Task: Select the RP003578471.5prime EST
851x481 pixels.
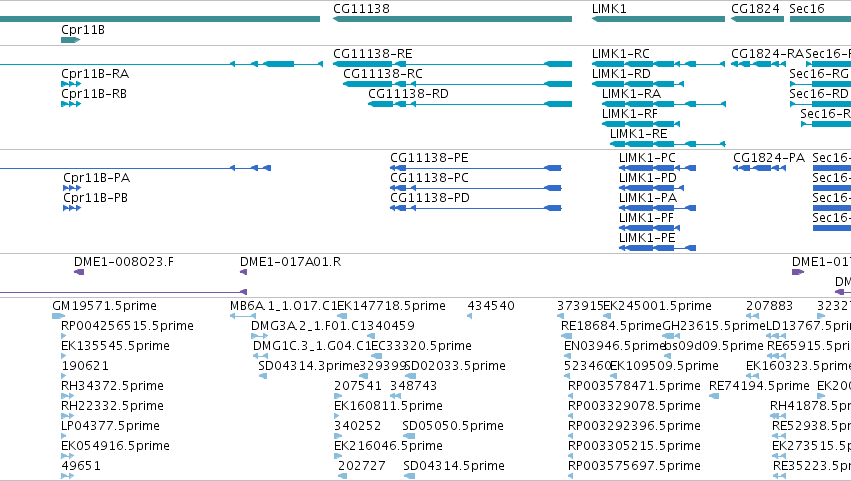Action: click(x=570, y=396)
